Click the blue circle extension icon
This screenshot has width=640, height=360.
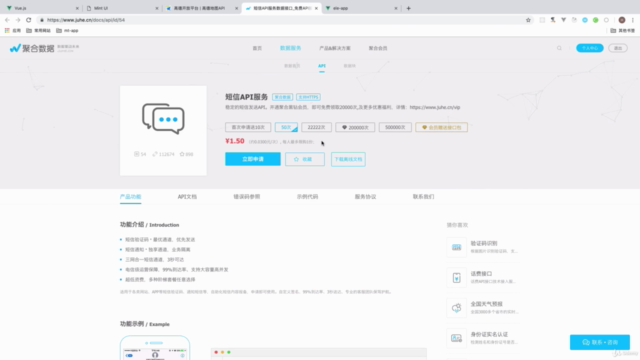click(585, 20)
